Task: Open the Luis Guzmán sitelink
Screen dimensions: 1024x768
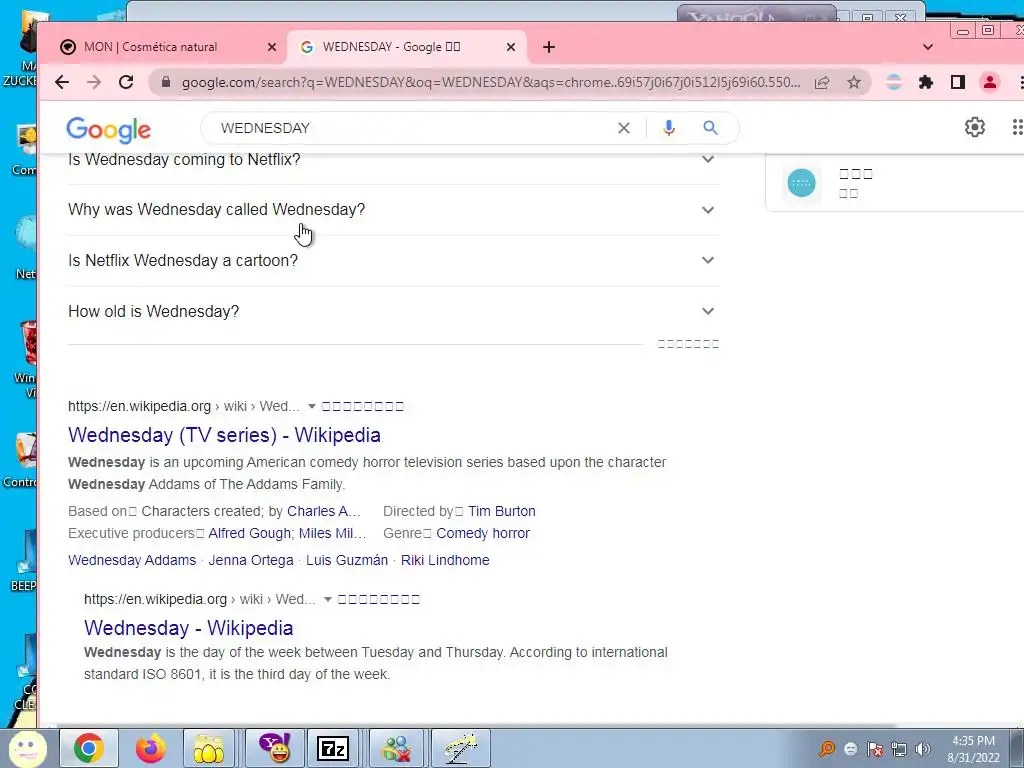Action: coord(347,560)
